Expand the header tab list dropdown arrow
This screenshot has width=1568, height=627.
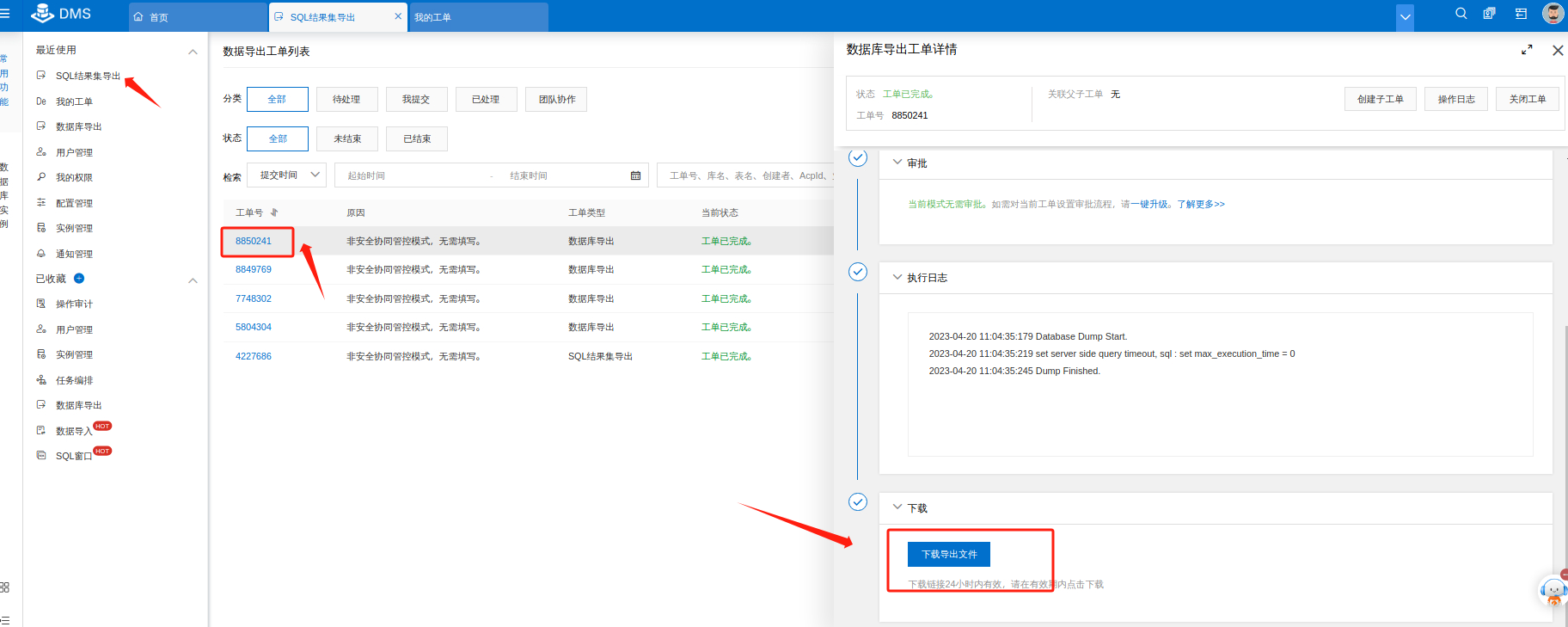pos(1405,16)
